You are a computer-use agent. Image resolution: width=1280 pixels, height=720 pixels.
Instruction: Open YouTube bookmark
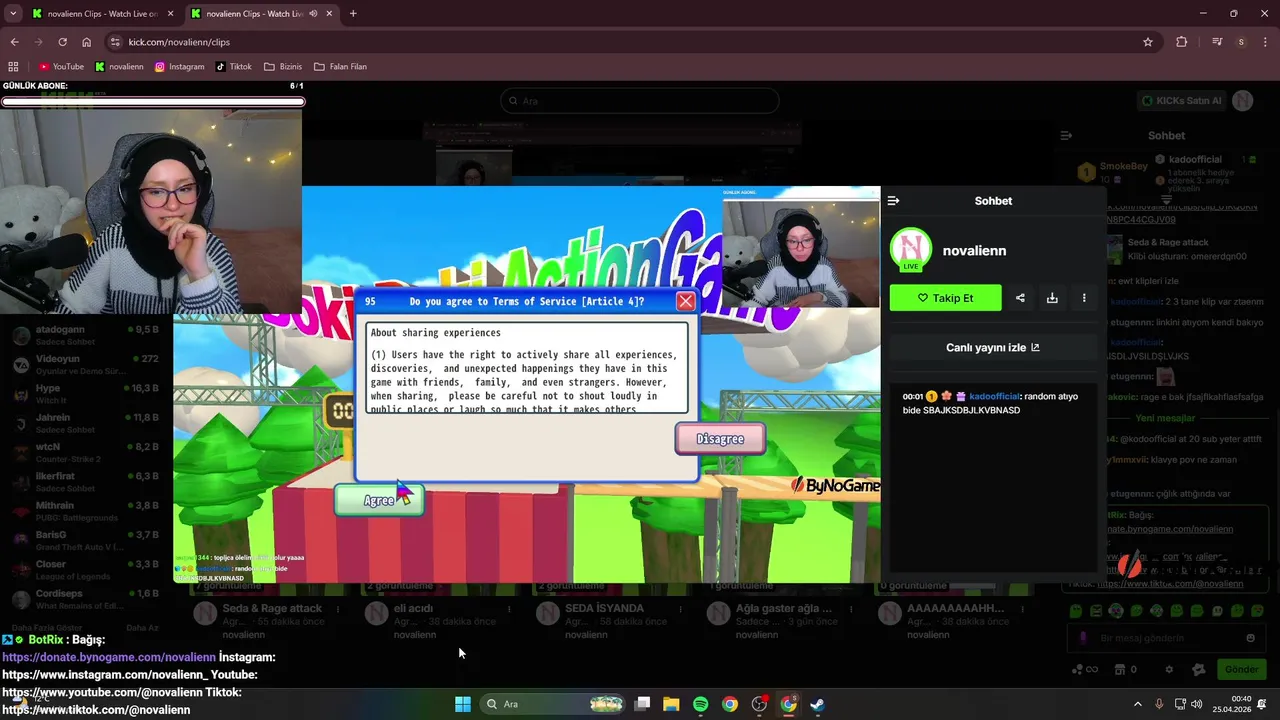pos(61,67)
